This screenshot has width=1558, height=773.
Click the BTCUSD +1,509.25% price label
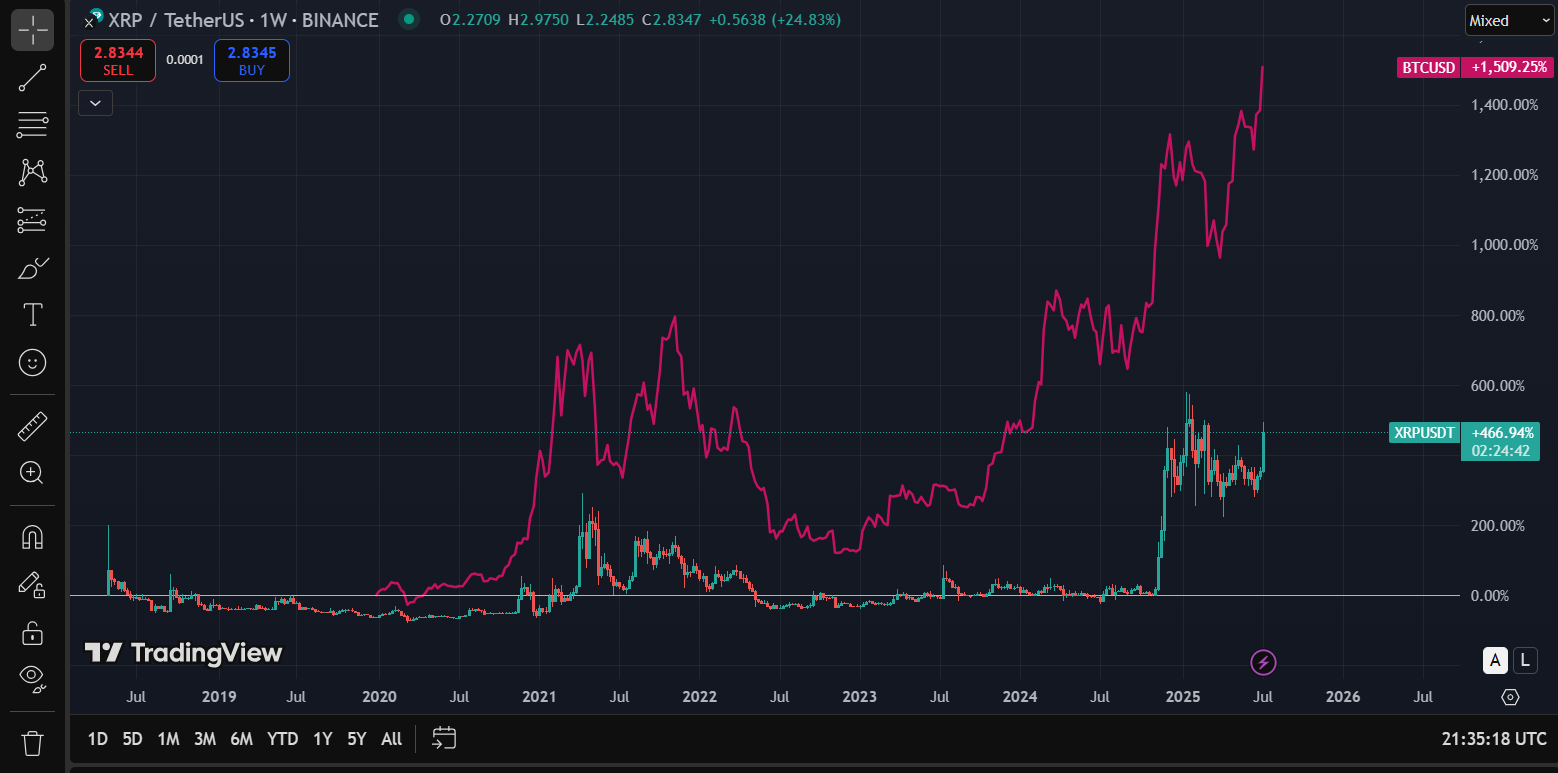click(1509, 68)
